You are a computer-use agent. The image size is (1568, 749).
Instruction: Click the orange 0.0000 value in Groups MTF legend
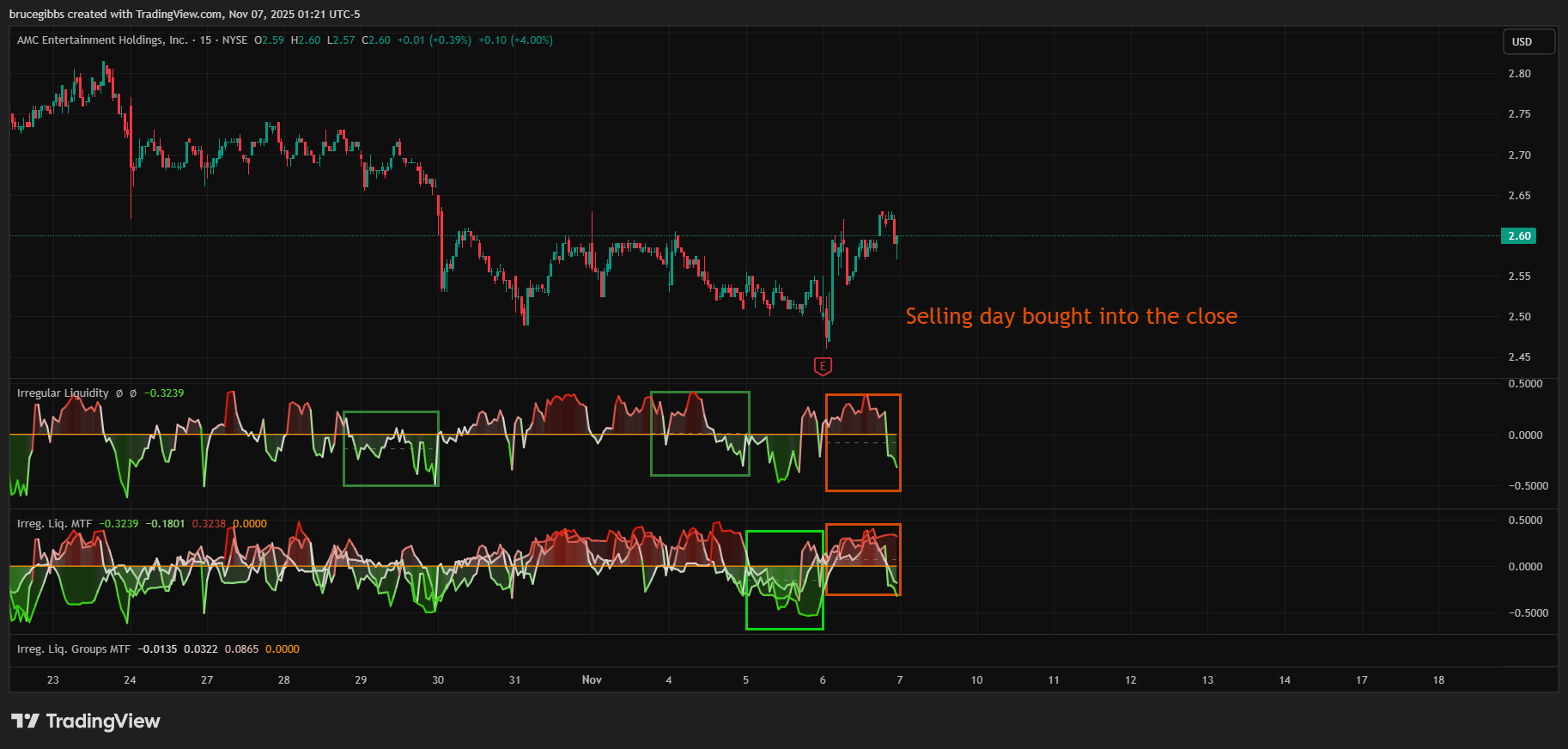click(282, 649)
